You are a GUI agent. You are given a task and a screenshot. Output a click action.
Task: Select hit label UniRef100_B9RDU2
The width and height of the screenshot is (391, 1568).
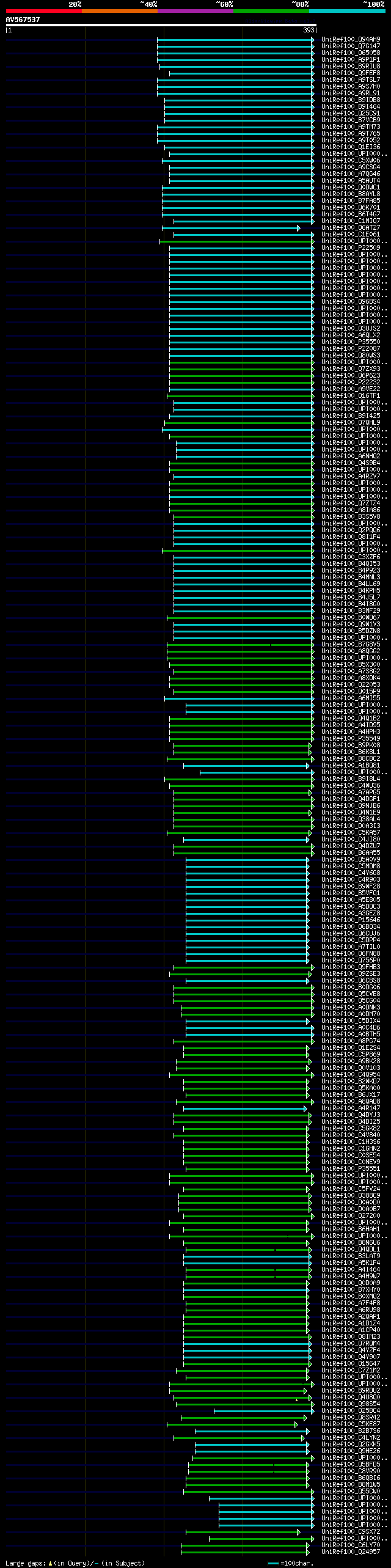click(351, 1390)
